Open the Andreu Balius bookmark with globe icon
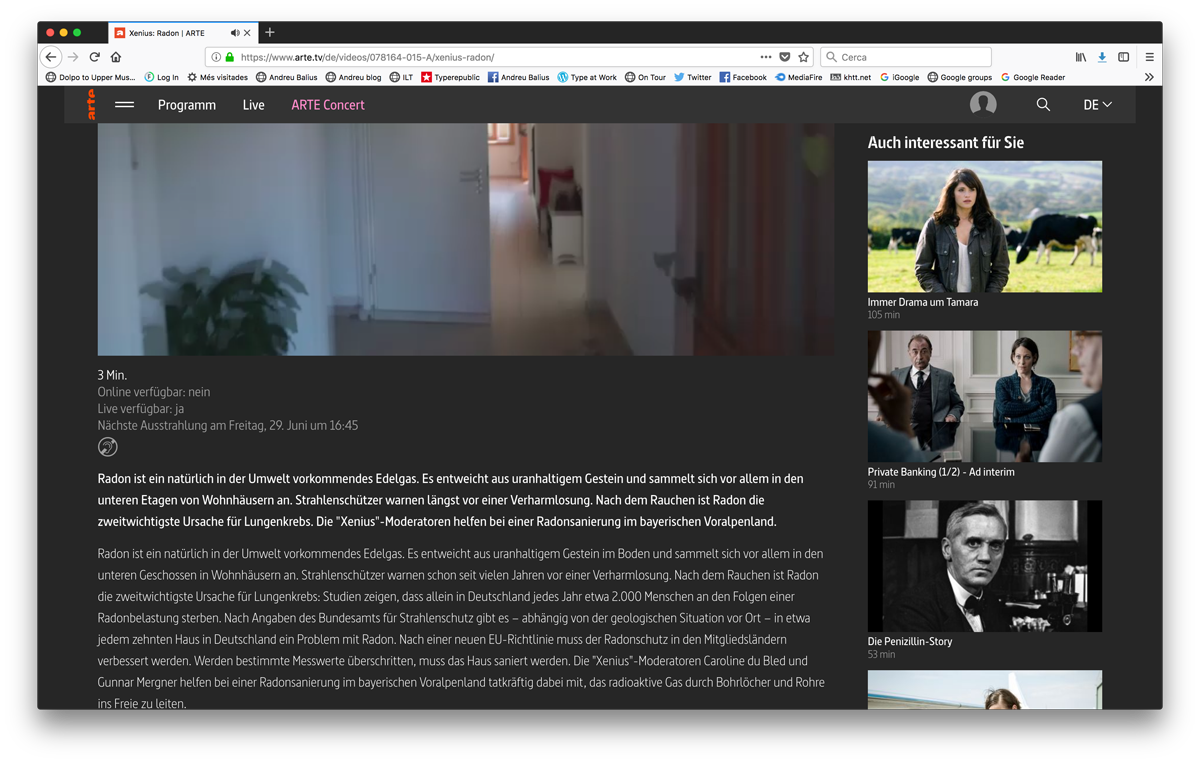1200x763 pixels. [286, 77]
